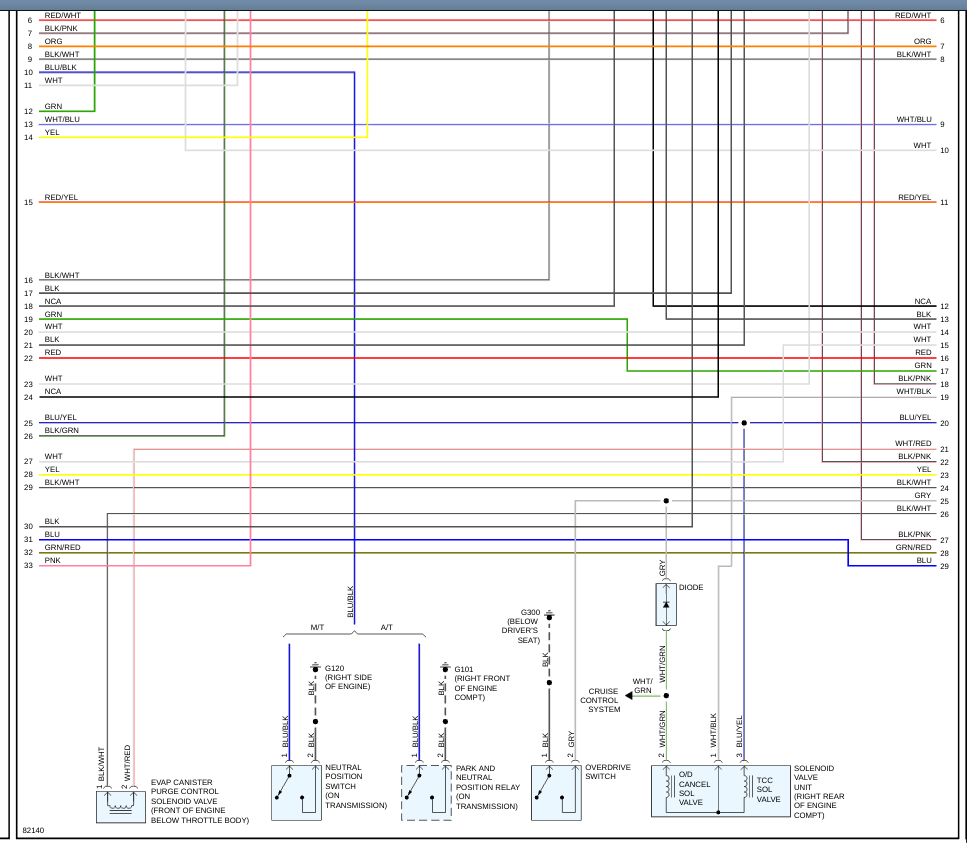Select the M/T branch label
Image resolution: width=967 pixels, height=851 pixels.
tap(317, 627)
